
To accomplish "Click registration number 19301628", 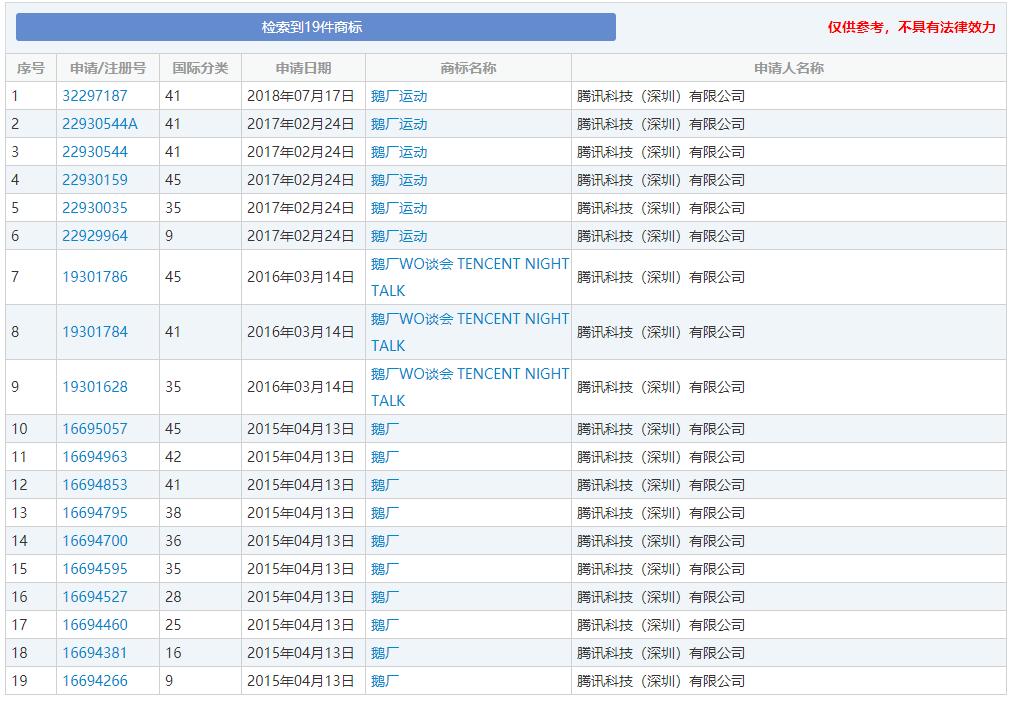I will [x=95, y=387].
